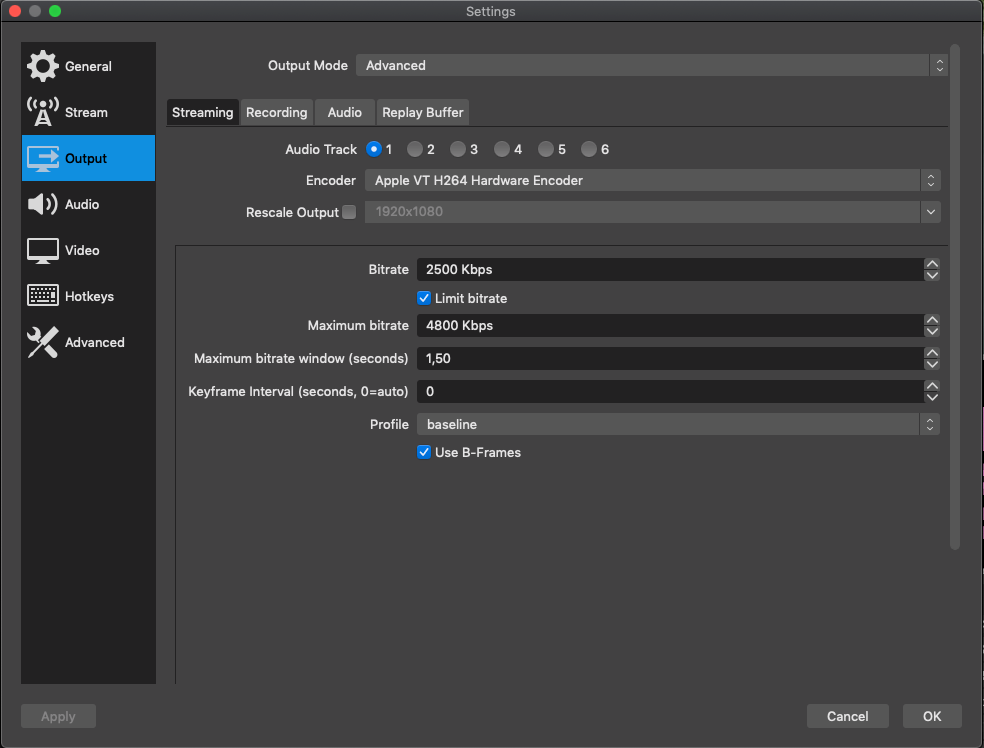The width and height of the screenshot is (984, 748).
Task: Click the Maximum bitrate input field
Action: pyautogui.click(x=668, y=325)
